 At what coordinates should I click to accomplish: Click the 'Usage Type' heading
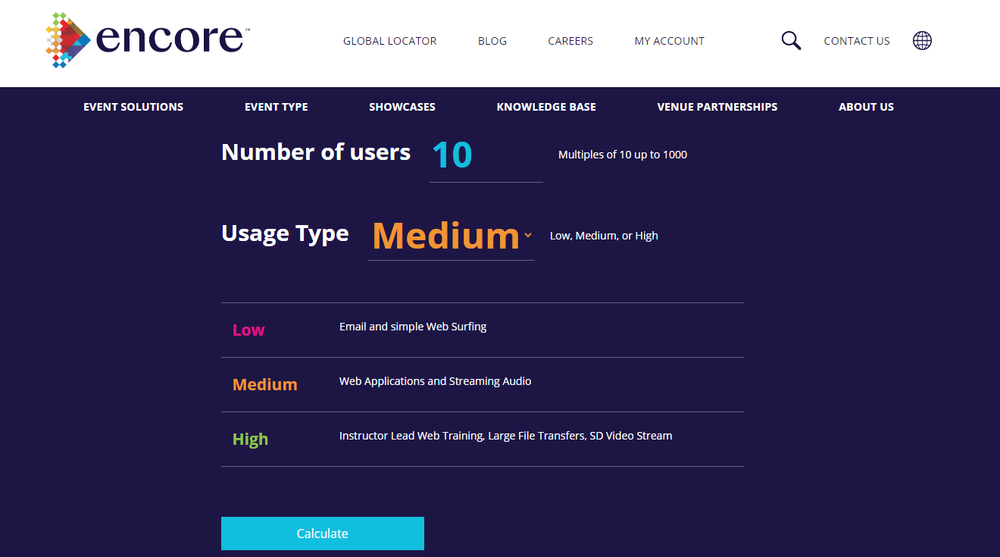coord(285,234)
